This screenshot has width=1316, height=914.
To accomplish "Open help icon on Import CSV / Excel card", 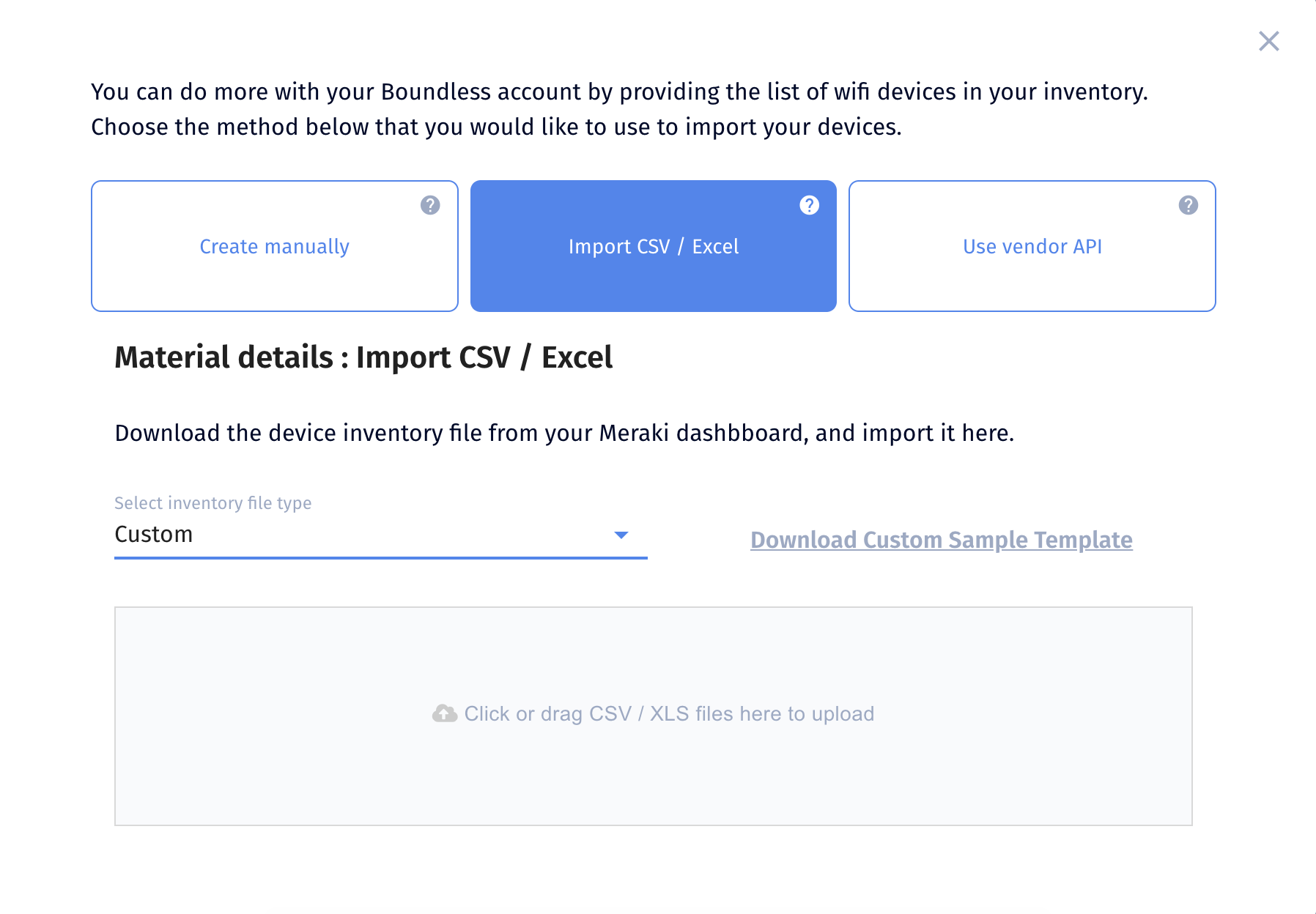I will (809, 205).
